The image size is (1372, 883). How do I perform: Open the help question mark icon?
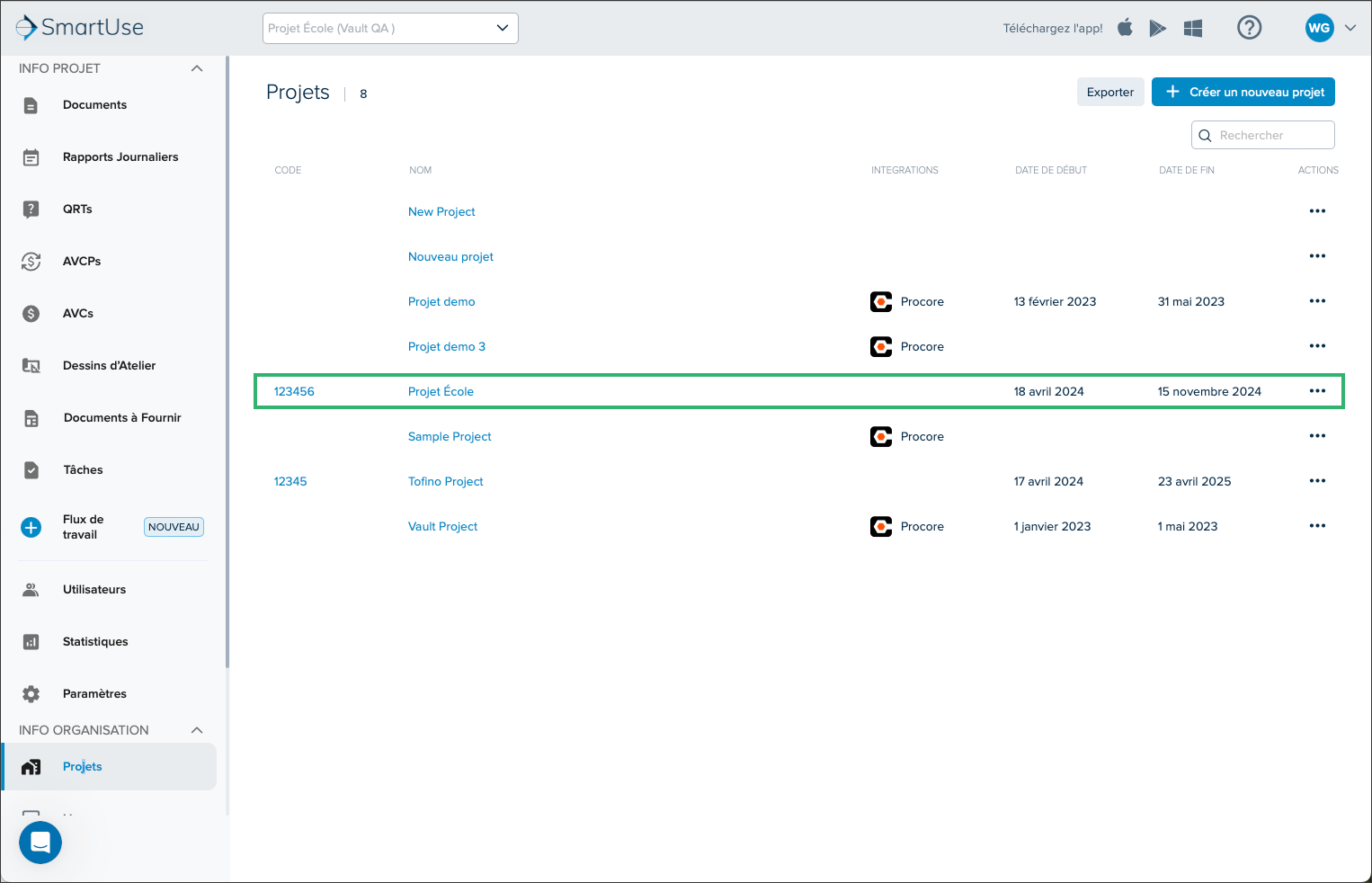1249,28
